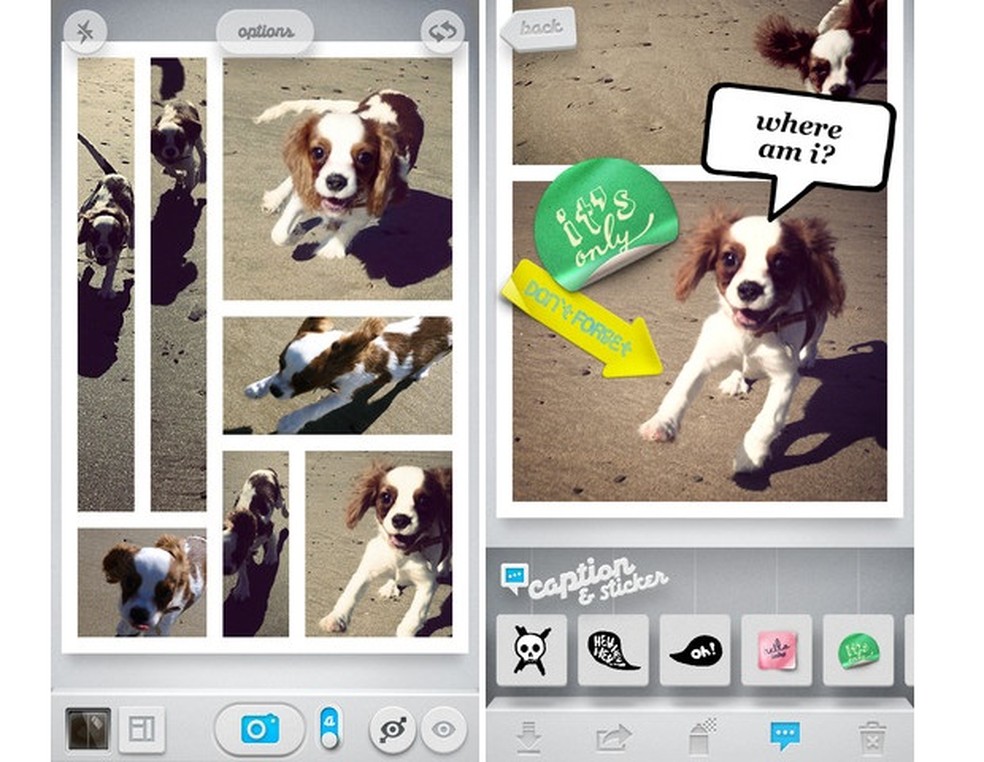Select the second tall narrow collage strip

(178, 284)
